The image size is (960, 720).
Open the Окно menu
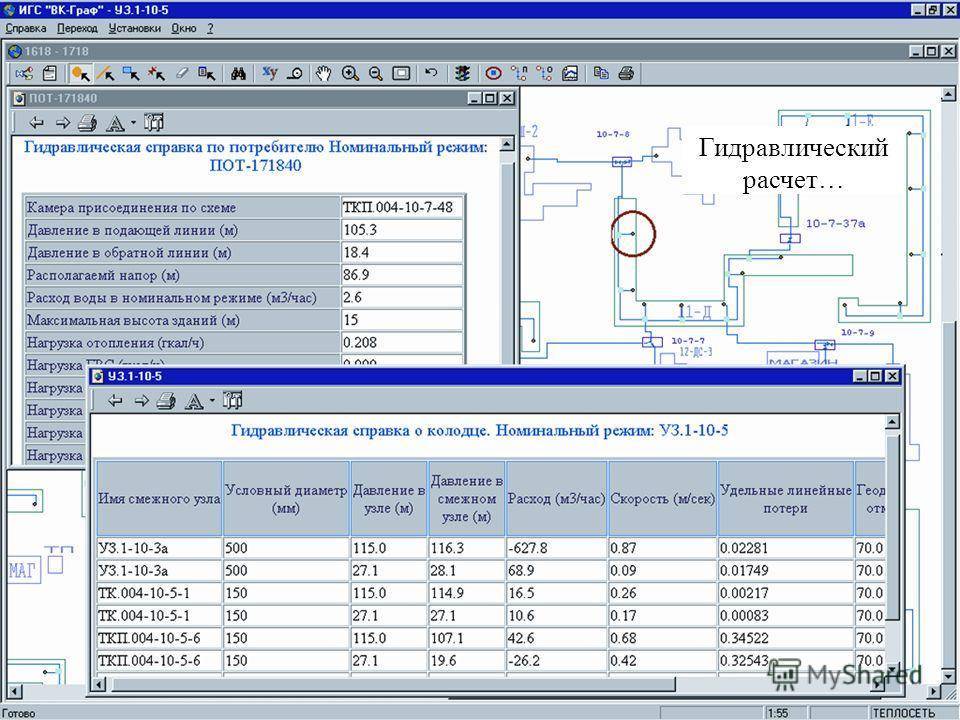[x=184, y=28]
